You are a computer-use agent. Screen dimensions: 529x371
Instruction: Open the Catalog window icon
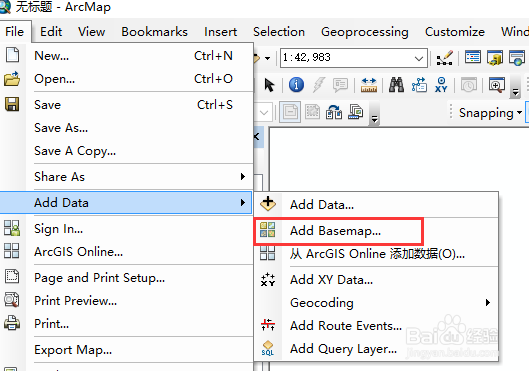coord(495,58)
